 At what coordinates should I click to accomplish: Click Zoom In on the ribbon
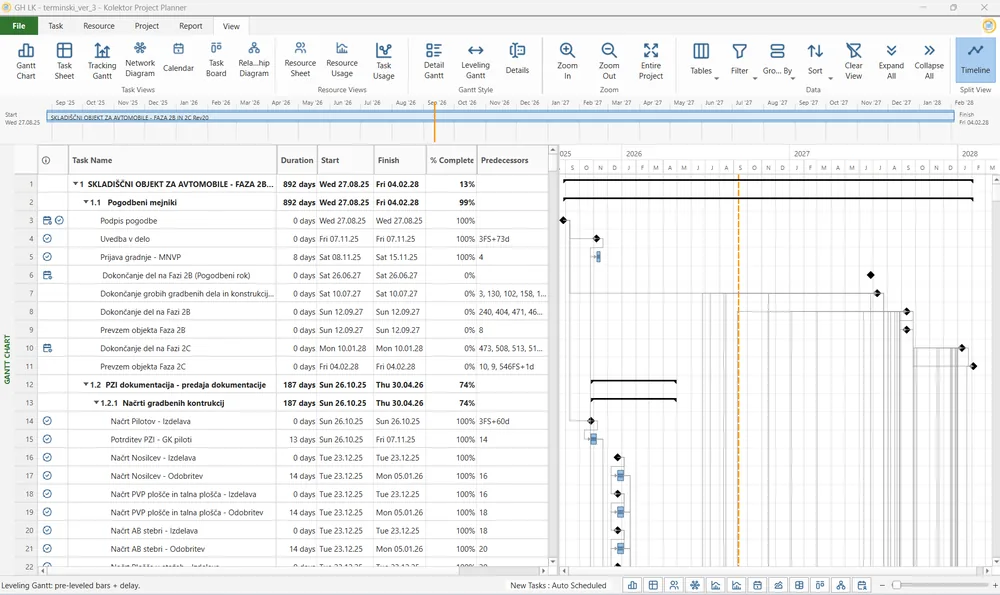coord(567,61)
